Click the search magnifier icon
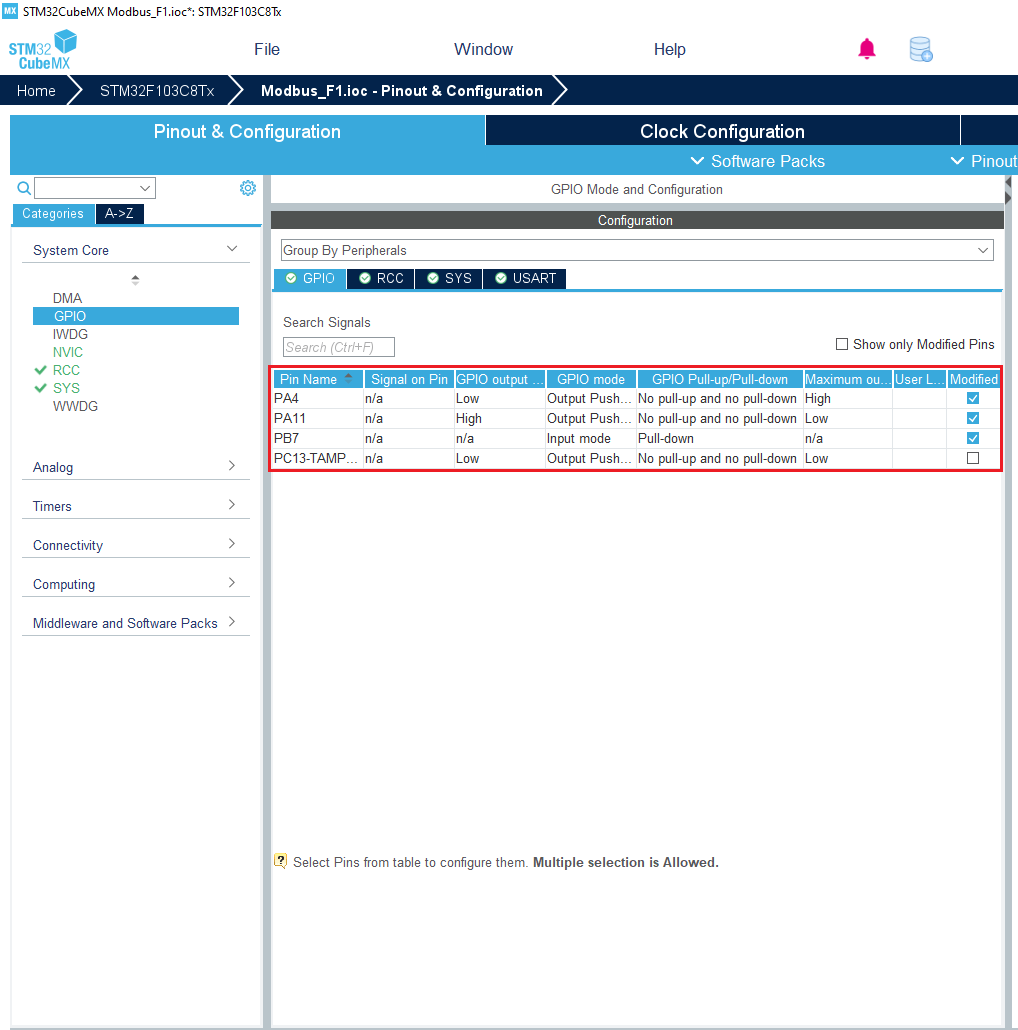The width and height of the screenshot is (1018, 1030). (x=24, y=189)
